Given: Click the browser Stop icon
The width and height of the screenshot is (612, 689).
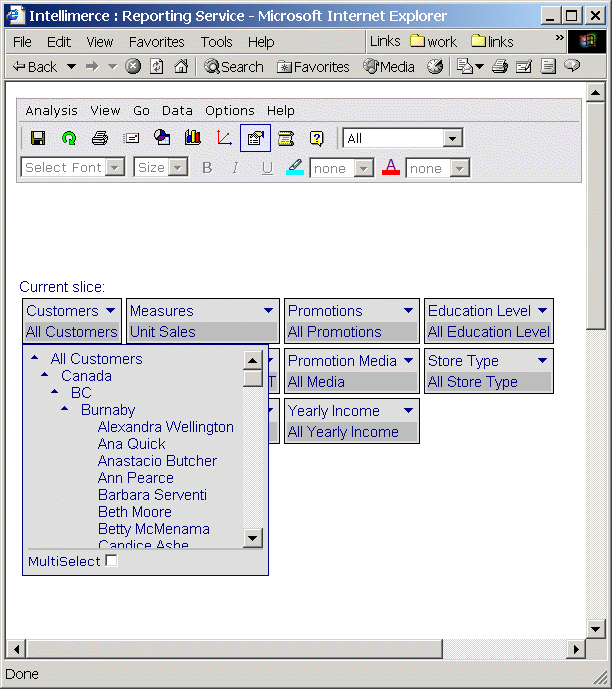Looking at the screenshot, I should [x=133, y=66].
